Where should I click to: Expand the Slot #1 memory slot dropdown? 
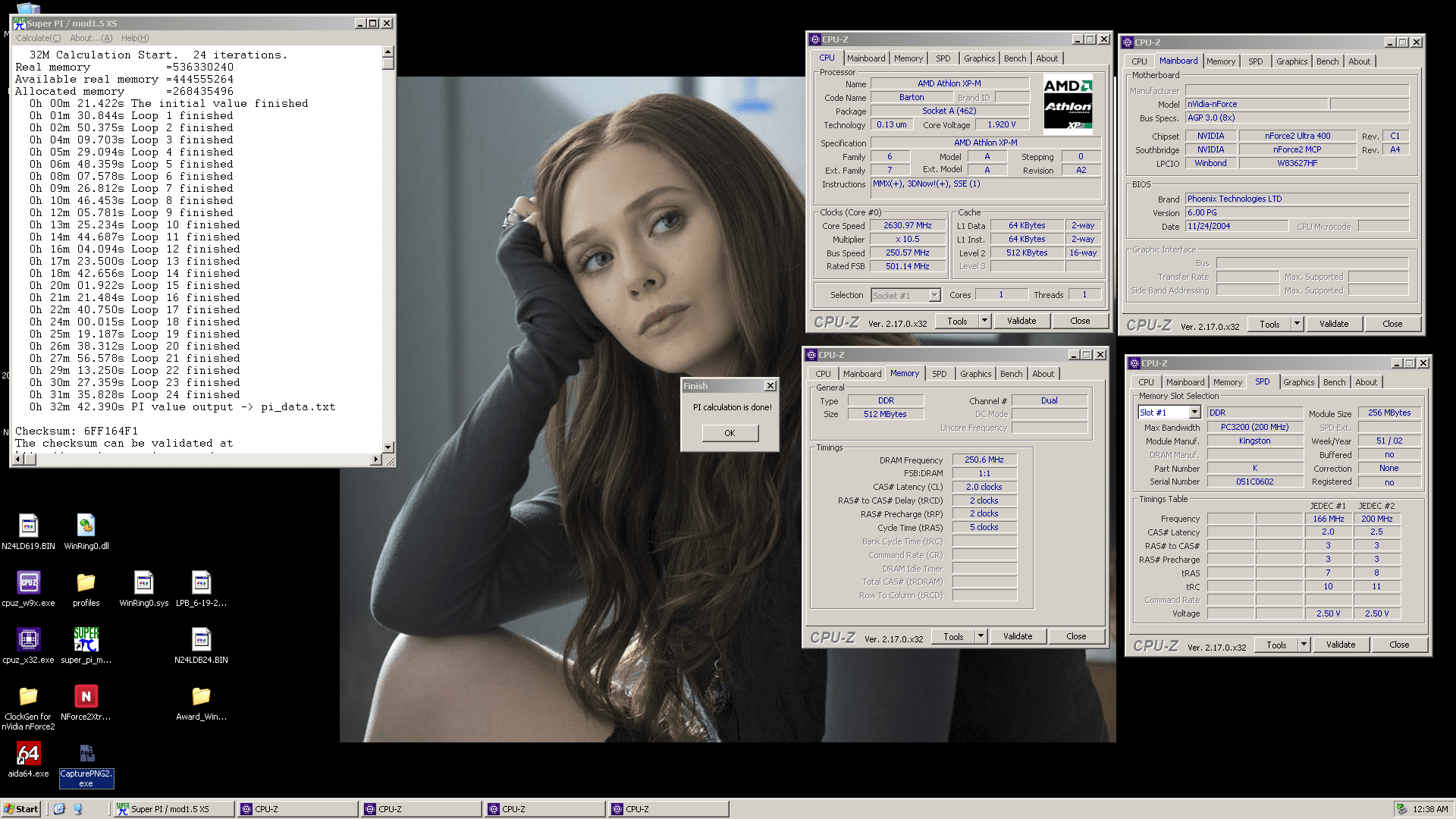pyautogui.click(x=1194, y=413)
